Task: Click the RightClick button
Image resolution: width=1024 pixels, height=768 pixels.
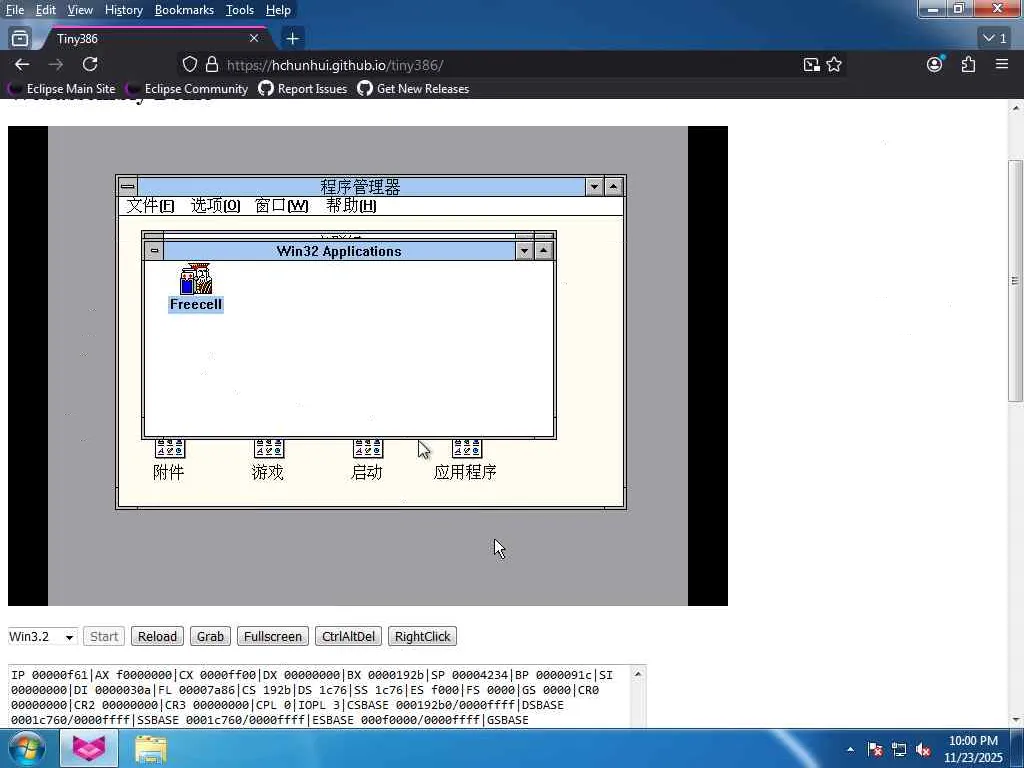Action: (x=423, y=637)
